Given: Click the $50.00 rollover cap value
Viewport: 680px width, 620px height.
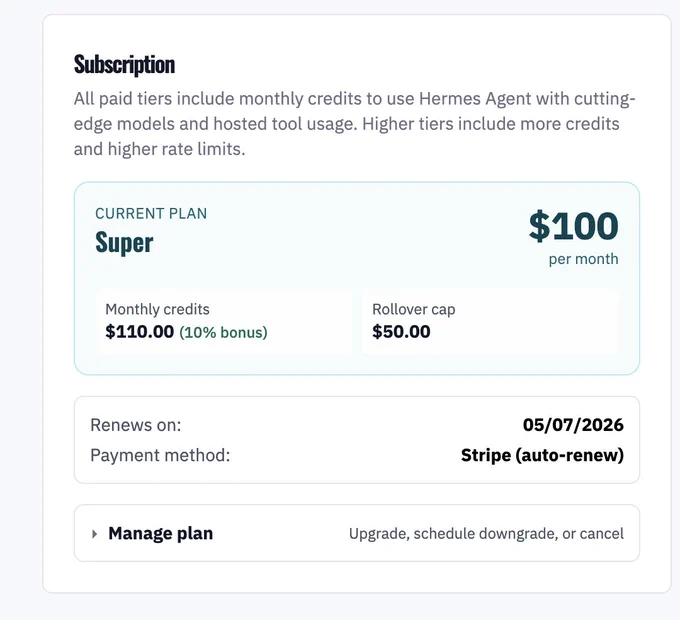Looking at the screenshot, I should (401, 332).
